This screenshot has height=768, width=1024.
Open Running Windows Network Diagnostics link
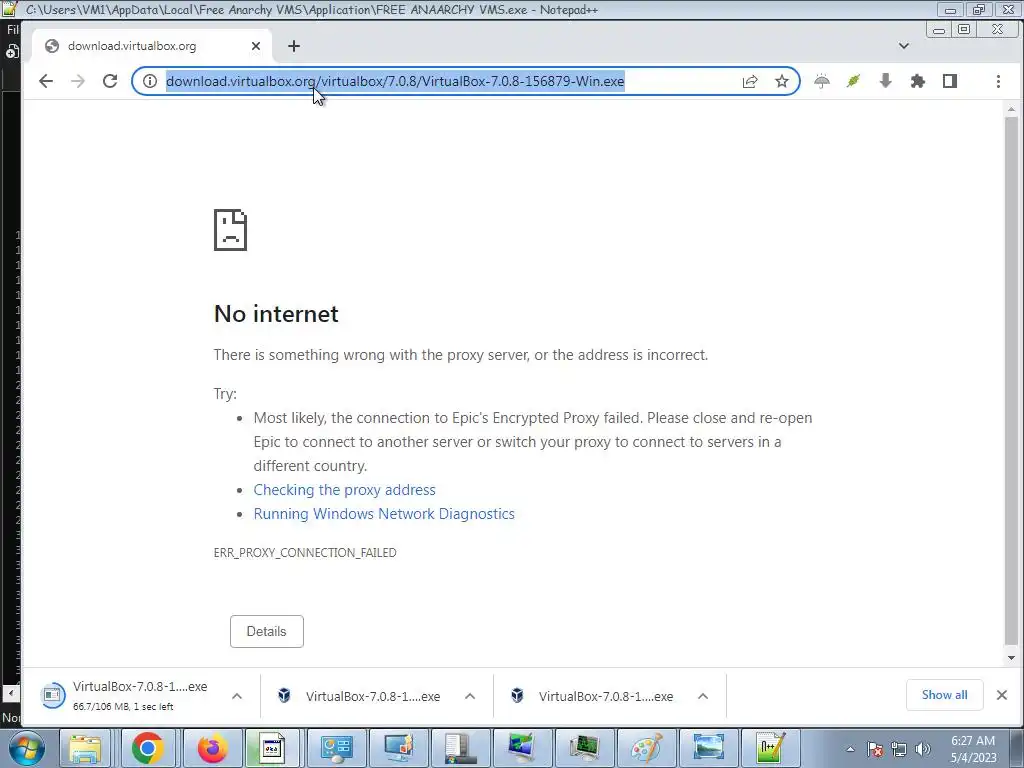pos(384,514)
